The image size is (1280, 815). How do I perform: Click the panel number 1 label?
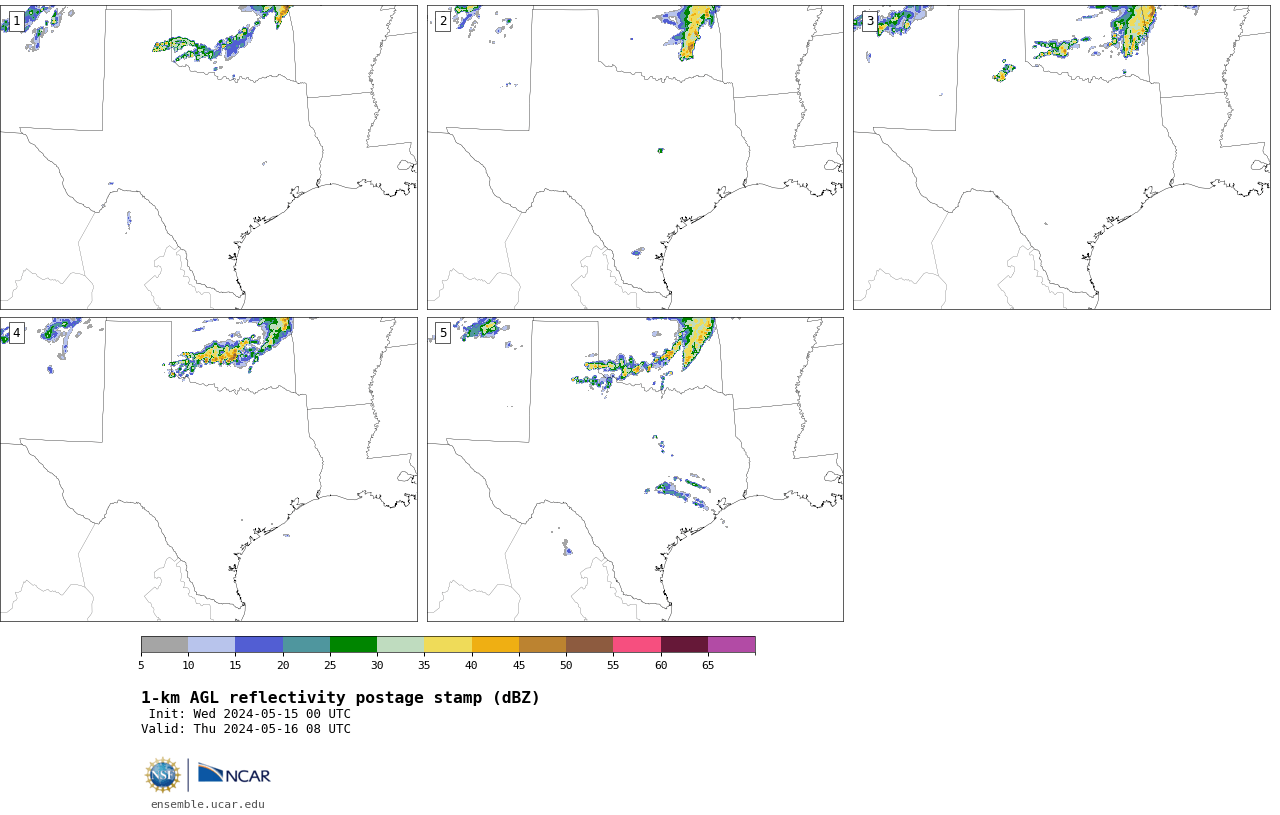[x=16, y=21]
